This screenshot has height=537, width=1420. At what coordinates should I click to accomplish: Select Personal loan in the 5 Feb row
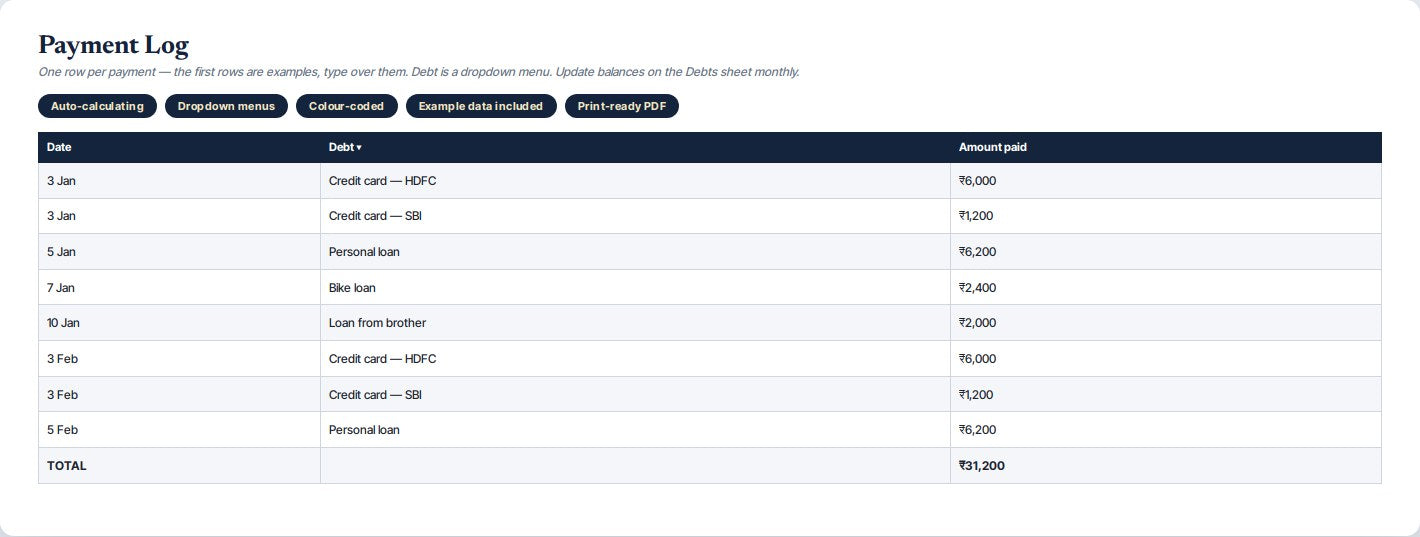pyautogui.click(x=635, y=430)
